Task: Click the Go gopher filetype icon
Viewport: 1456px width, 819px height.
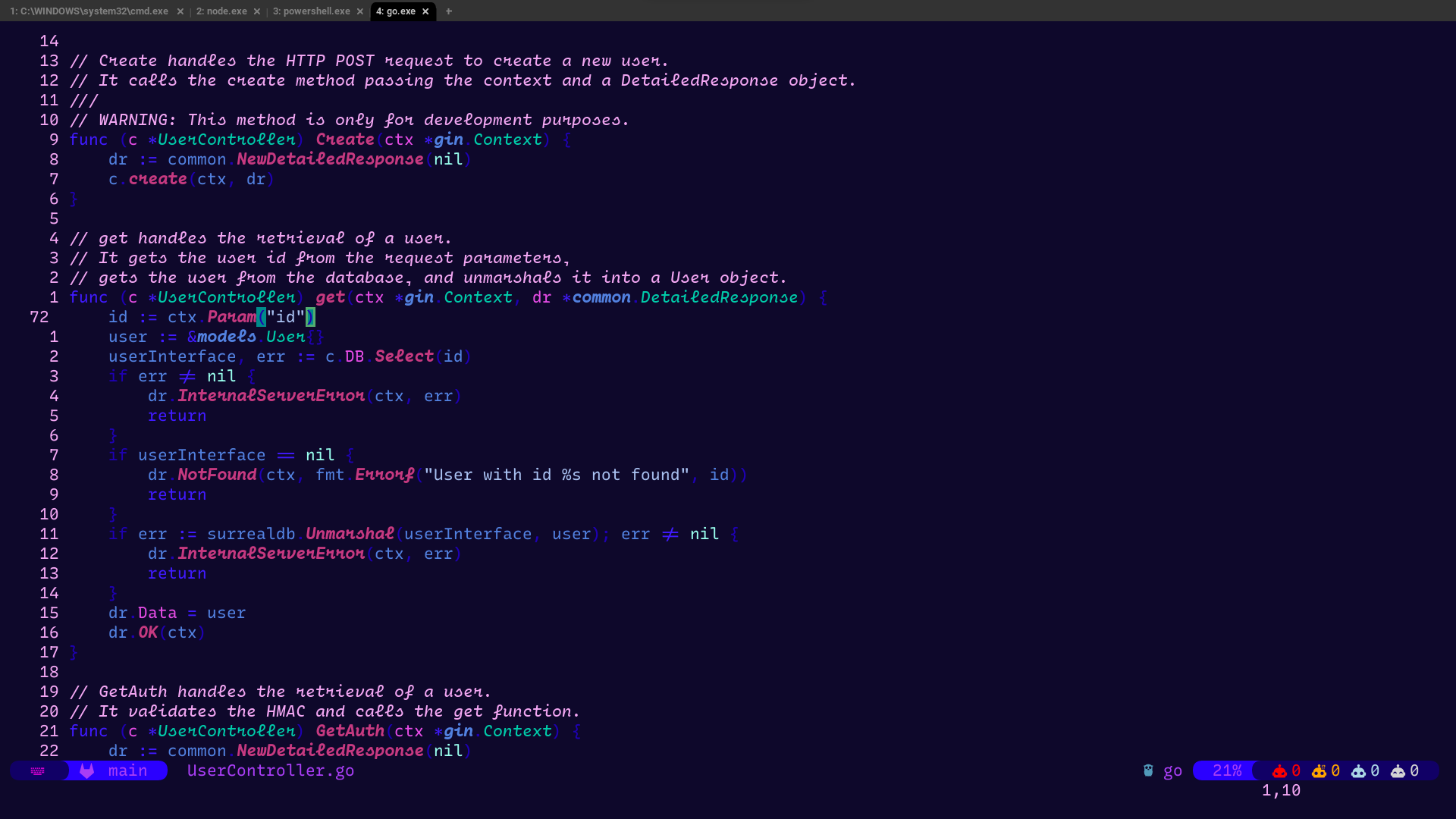Action: [1148, 770]
